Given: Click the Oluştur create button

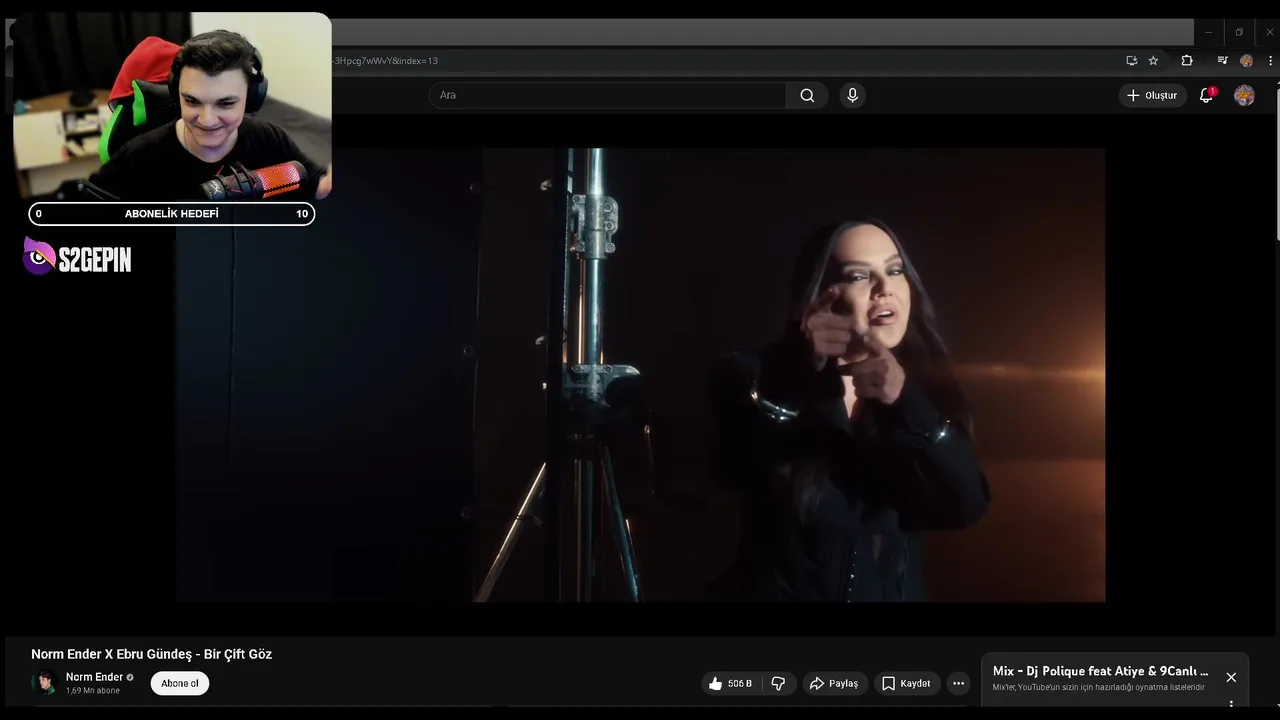Looking at the screenshot, I should [1152, 95].
